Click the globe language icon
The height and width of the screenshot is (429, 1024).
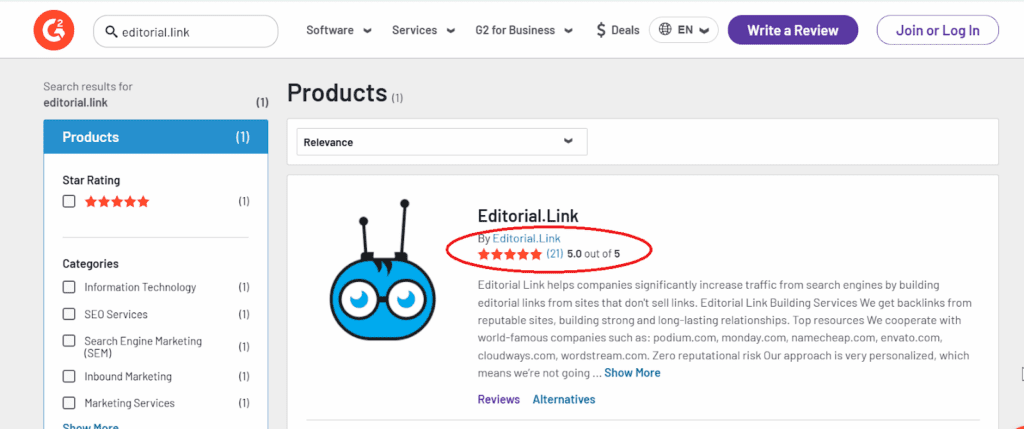pos(665,30)
